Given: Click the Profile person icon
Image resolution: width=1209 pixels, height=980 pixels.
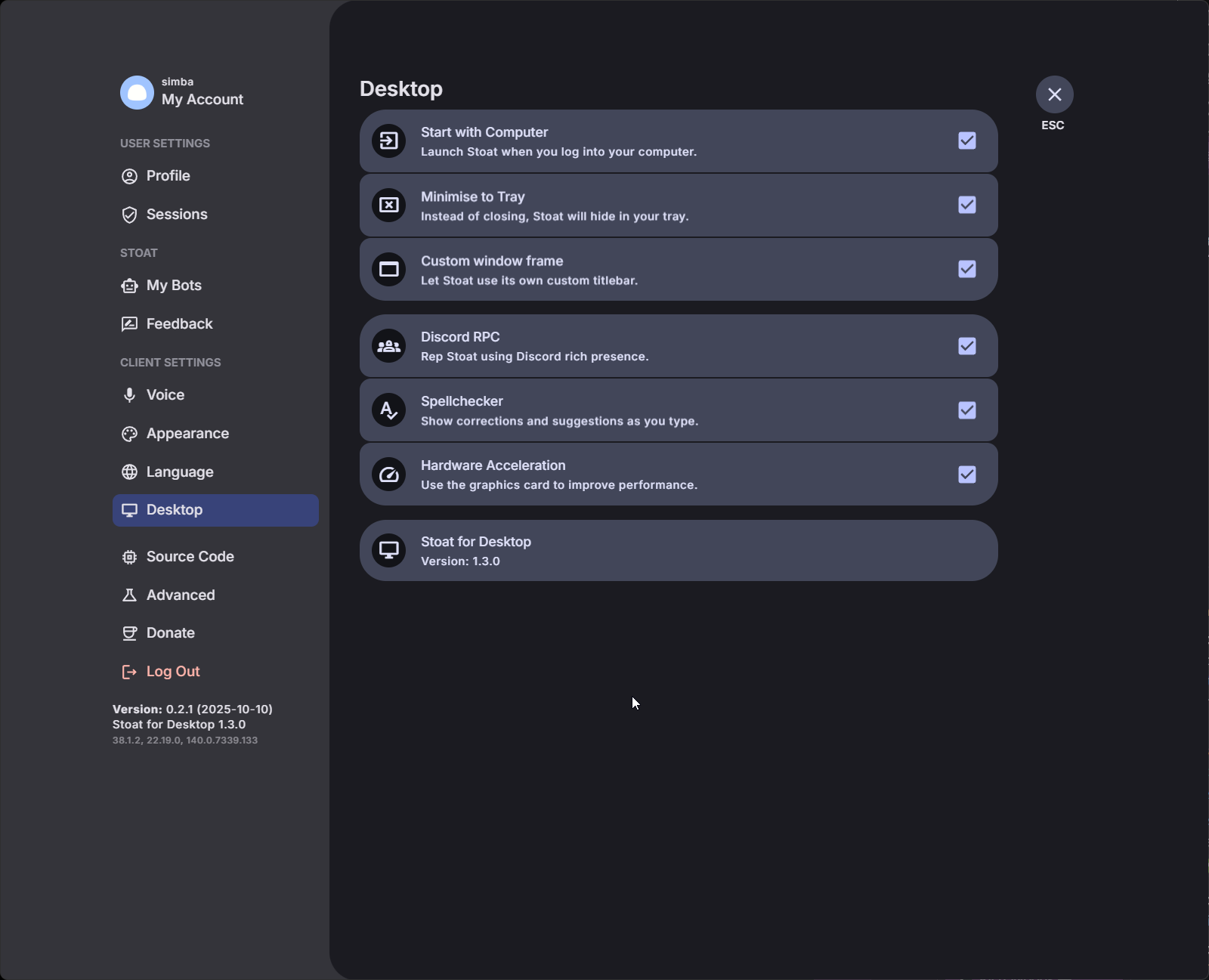Looking at the screenshot, I should pos(130,176).
